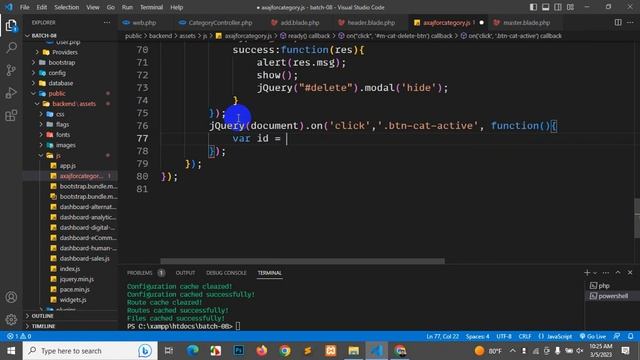Image resolution: width=640 pixels, height=360 pixels.
Task: Click the Ln 77, Col 22 indicator
Action: [x=442, y=336]
